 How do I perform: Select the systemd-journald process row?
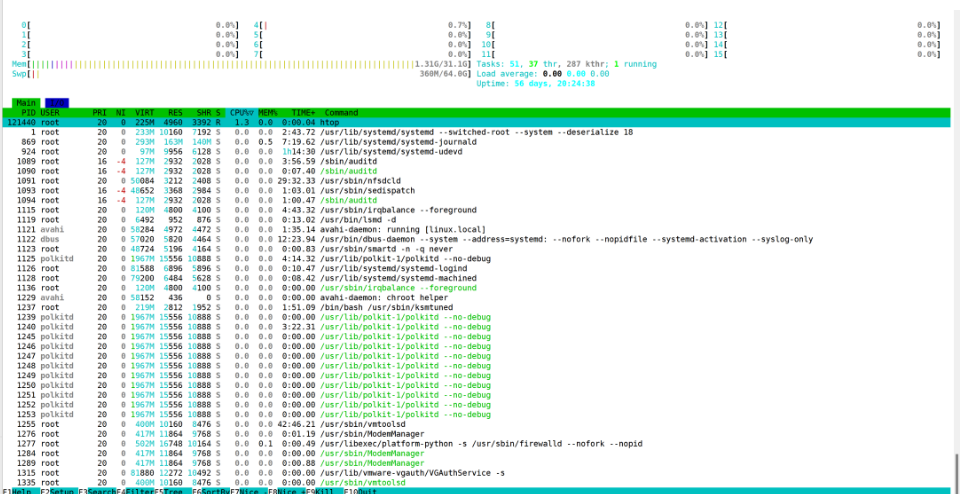[x=476, y=142]
